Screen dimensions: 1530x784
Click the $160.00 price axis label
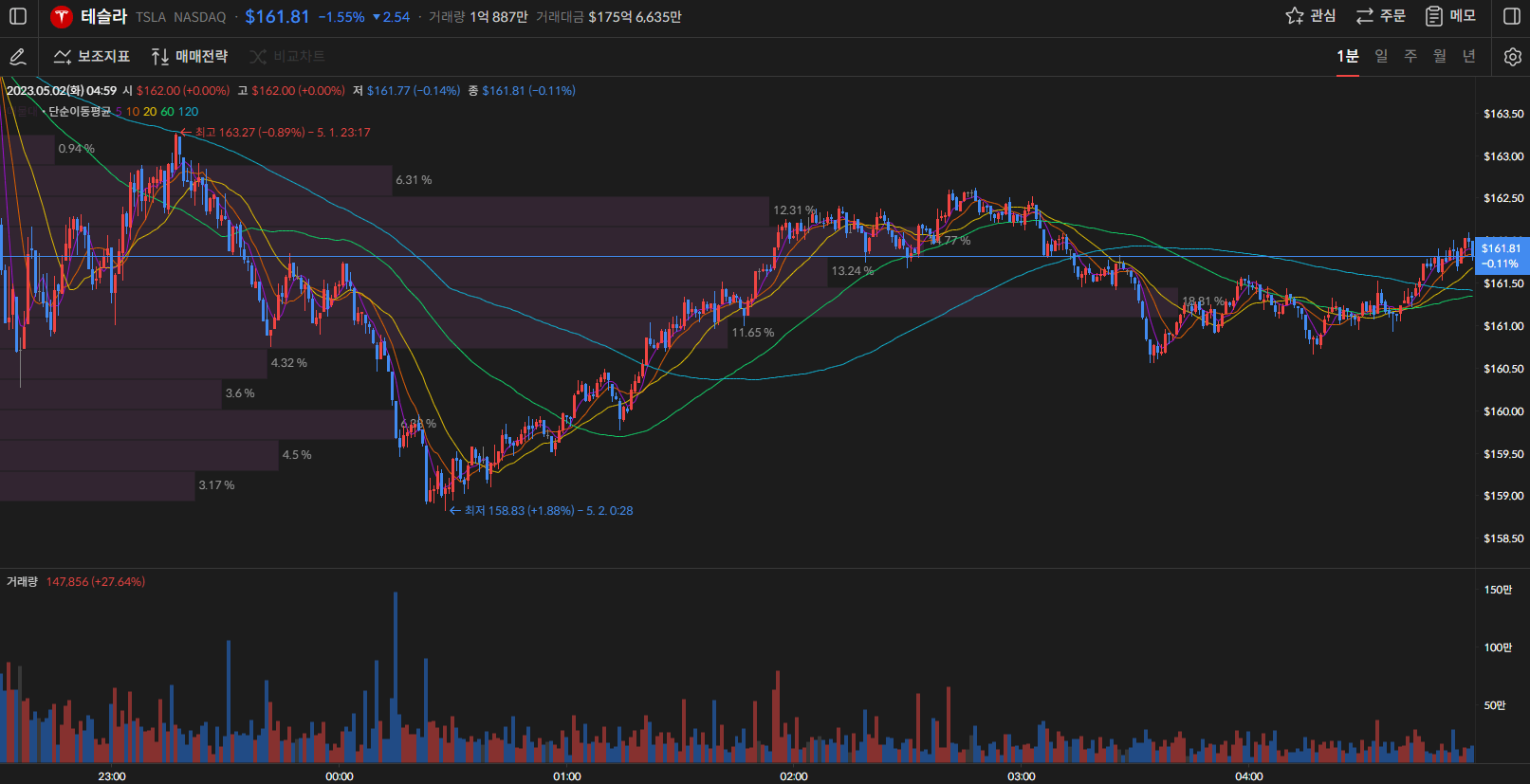pyautogui.click(x=1503, y=411)
